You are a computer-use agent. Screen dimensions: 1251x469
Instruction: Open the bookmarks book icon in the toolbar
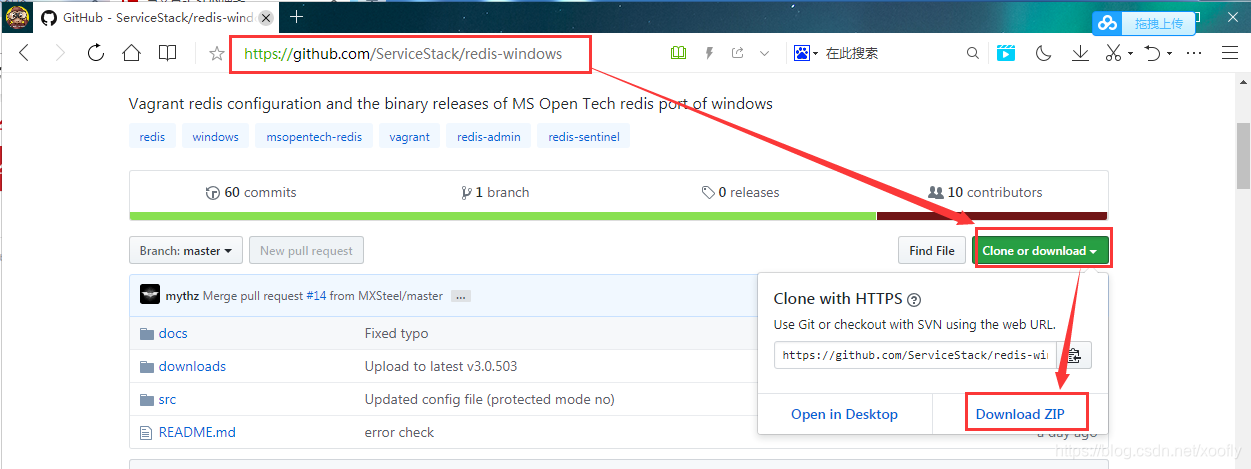pos(168,54)
